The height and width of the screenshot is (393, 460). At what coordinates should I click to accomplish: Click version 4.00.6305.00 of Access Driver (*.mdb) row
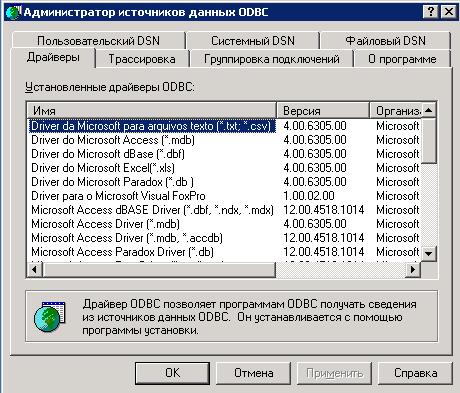click(315, 224)
